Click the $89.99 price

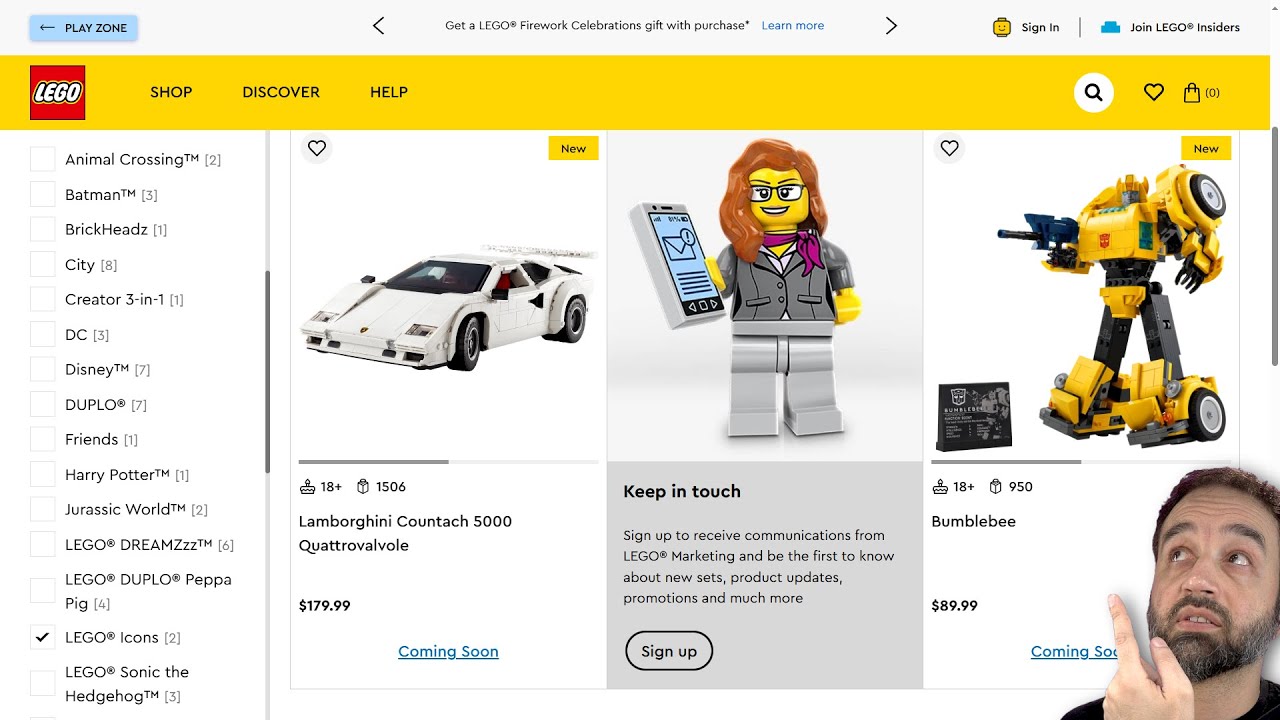tap(954, 605)
